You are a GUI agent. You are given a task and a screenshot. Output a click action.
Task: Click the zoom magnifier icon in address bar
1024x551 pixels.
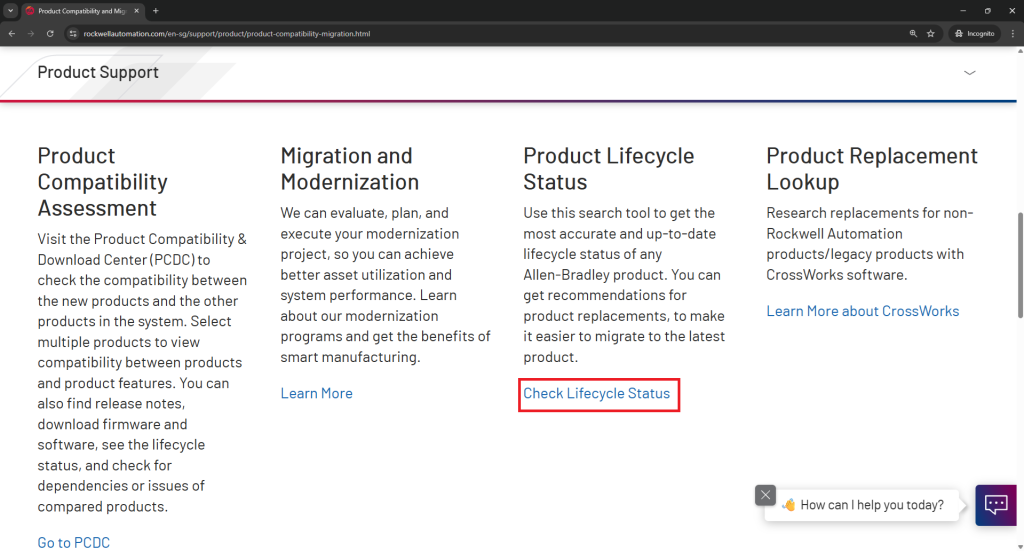(x=912, y=33)
